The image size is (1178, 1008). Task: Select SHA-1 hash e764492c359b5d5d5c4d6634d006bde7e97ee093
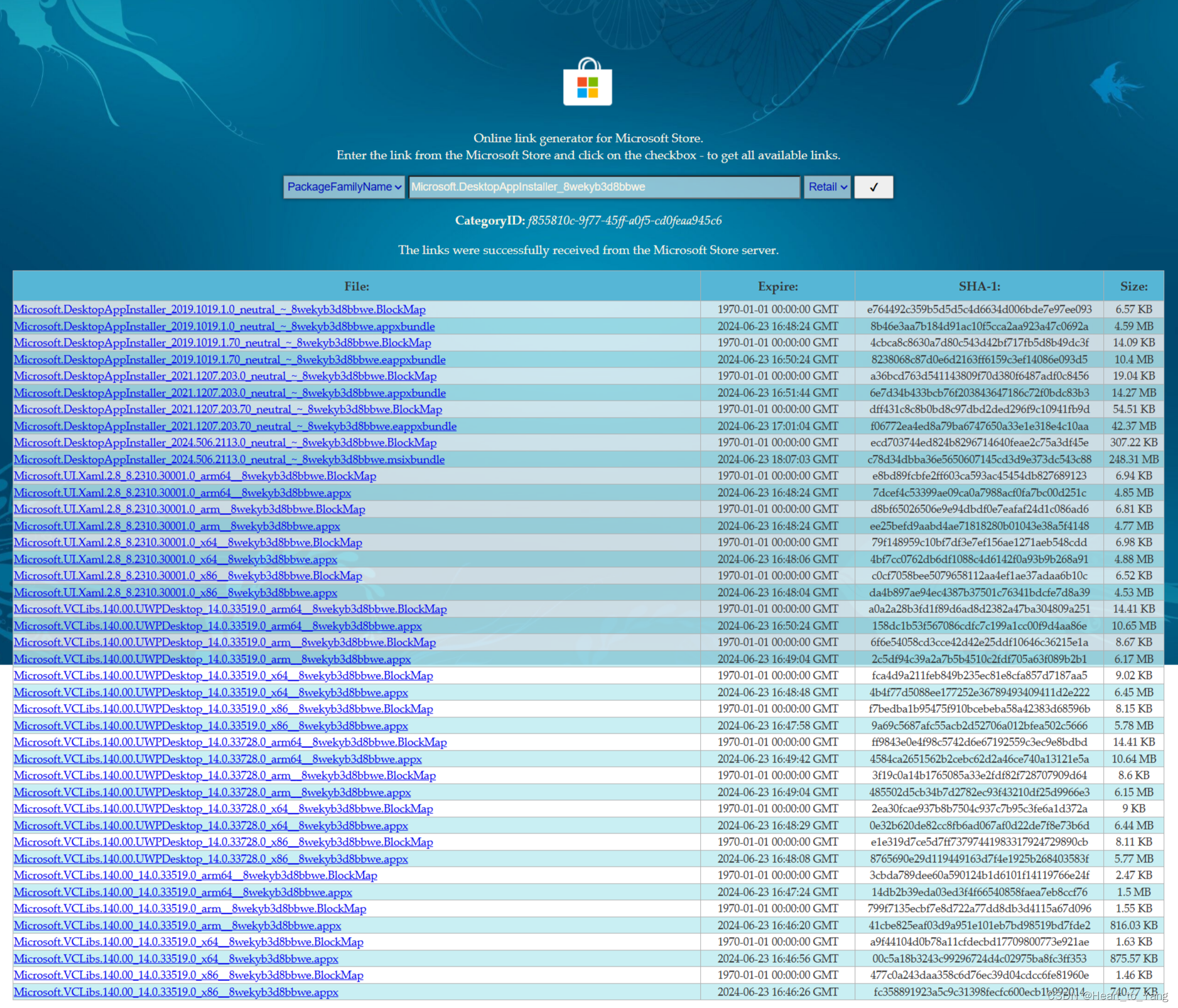click(x=979, y=310)
